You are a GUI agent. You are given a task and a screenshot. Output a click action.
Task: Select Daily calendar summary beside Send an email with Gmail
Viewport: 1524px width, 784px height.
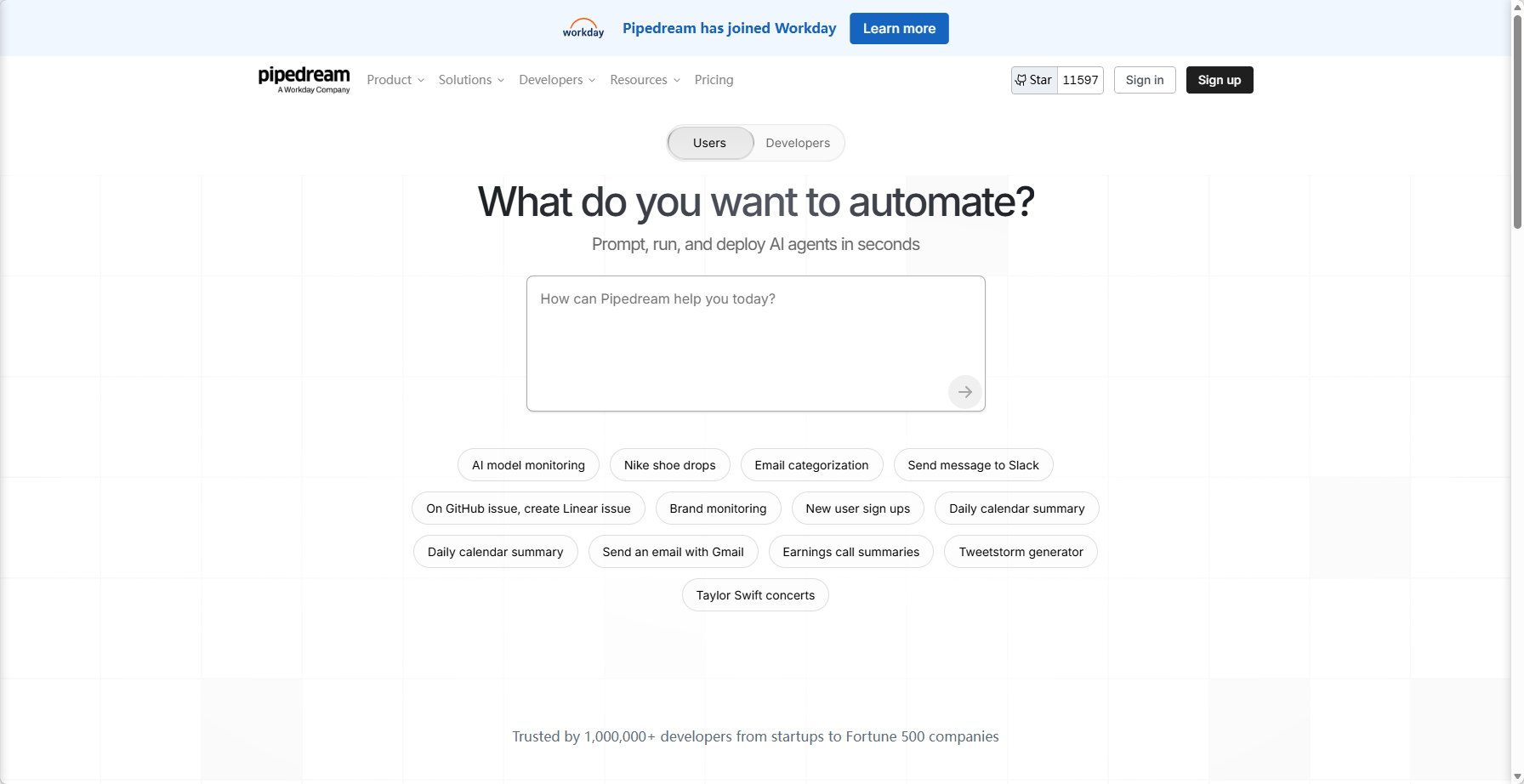[496, 552]
